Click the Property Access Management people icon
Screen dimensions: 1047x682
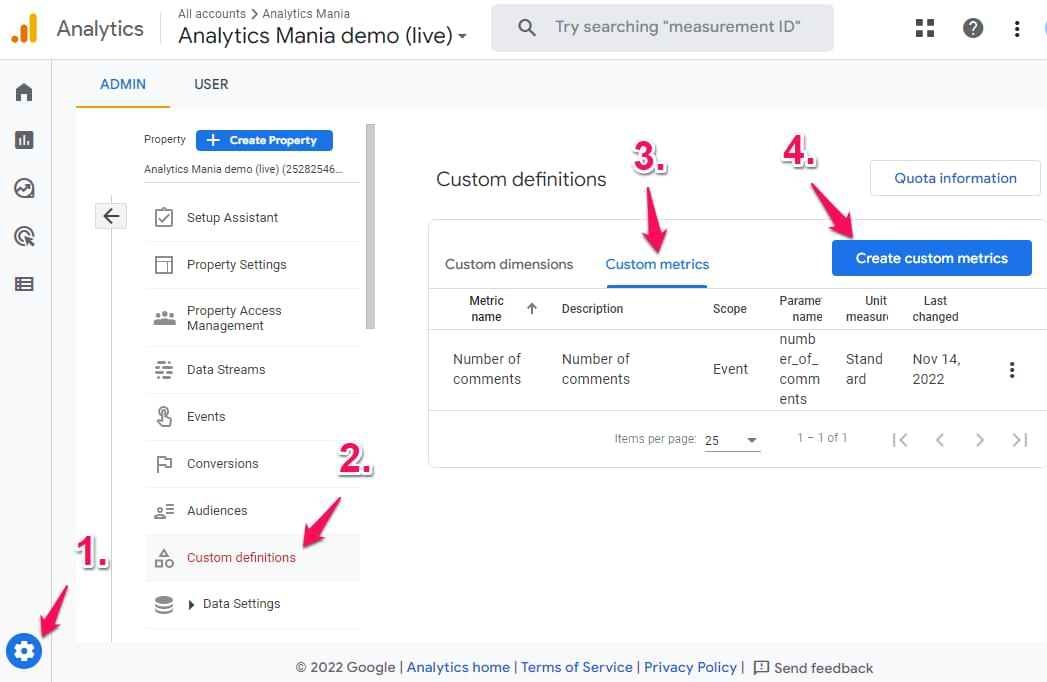[x=164, y=318]
